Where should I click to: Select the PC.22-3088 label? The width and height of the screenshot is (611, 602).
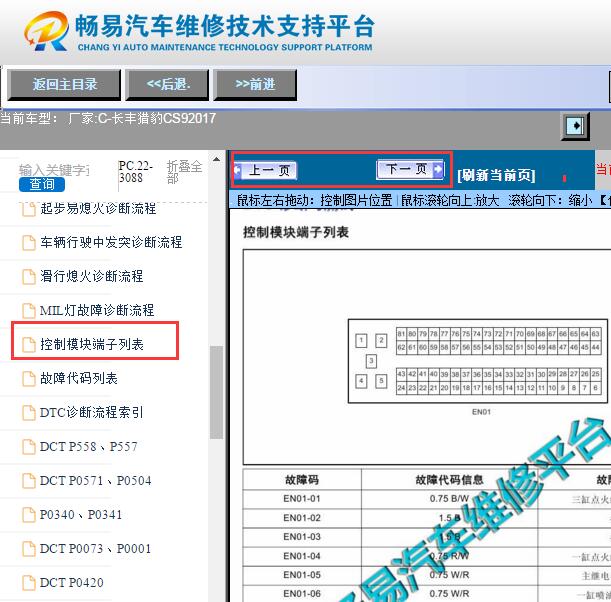(135, 171)
